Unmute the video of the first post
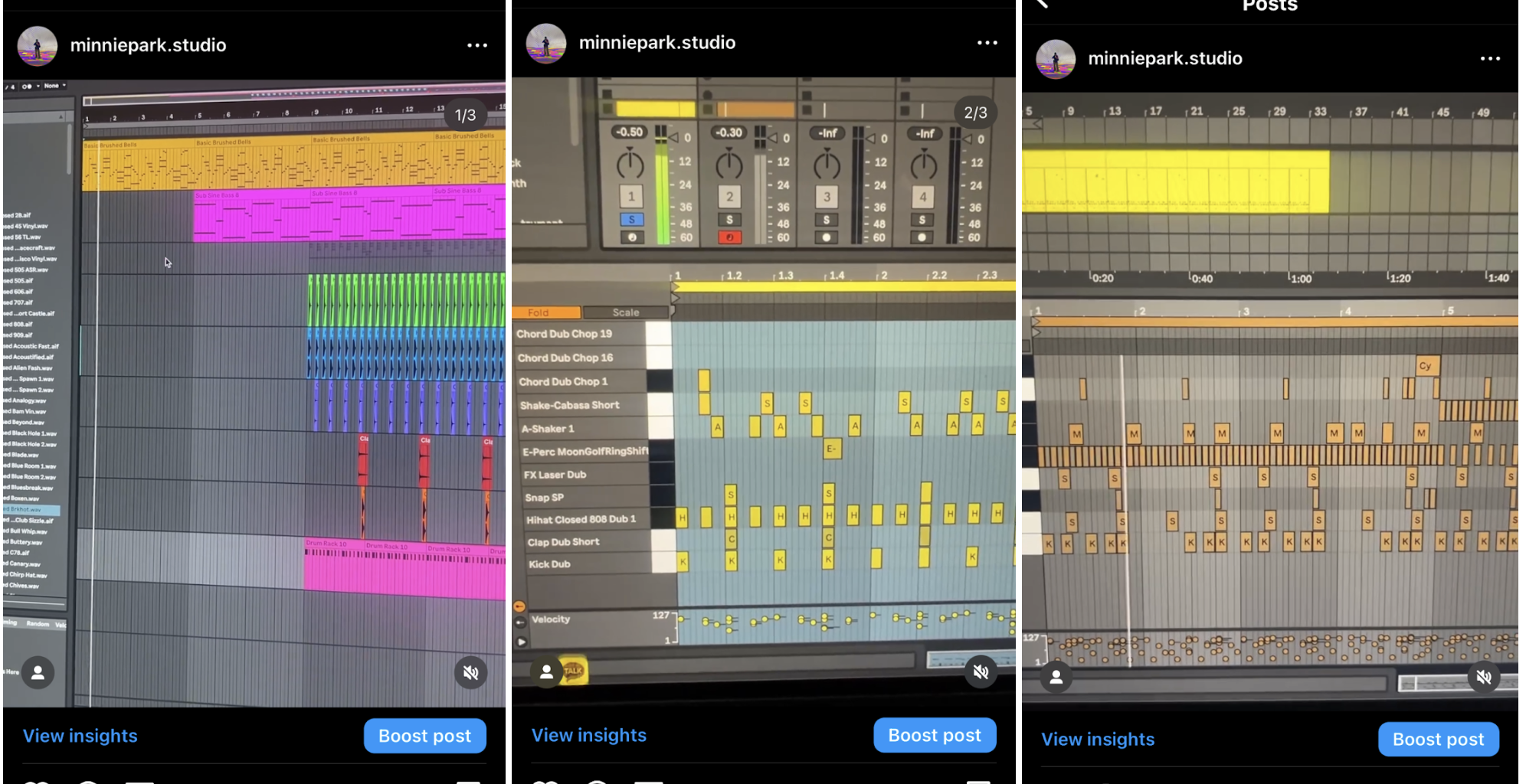 [470, 672]
